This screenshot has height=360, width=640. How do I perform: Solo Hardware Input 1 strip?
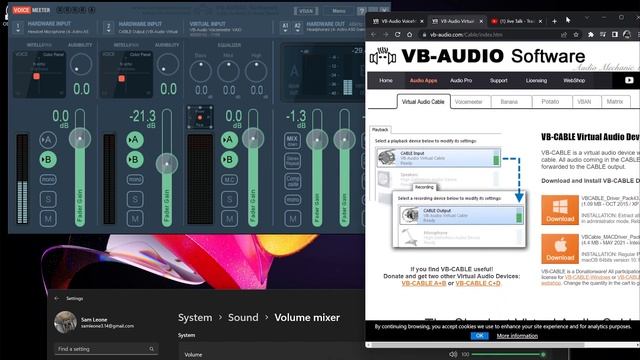48,199
